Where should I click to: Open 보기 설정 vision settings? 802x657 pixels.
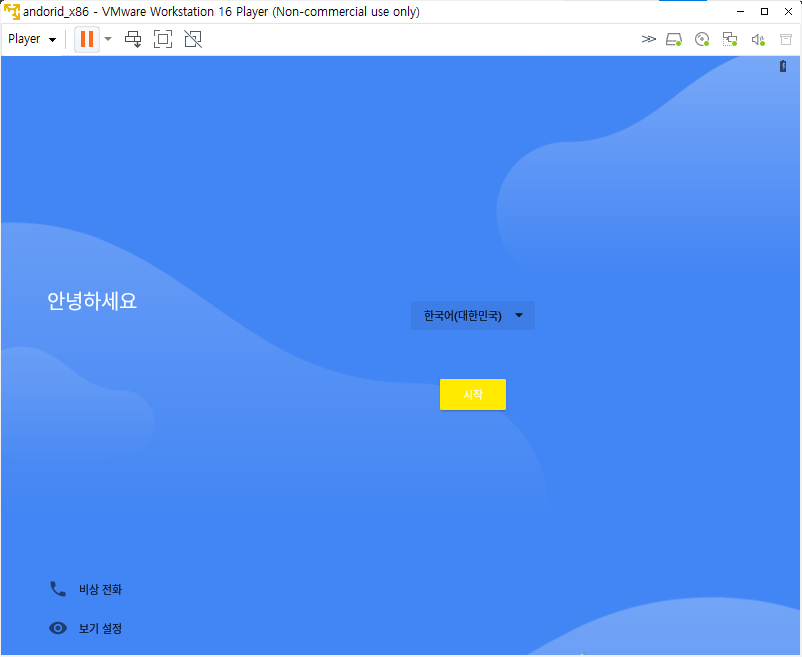[85, 628]
